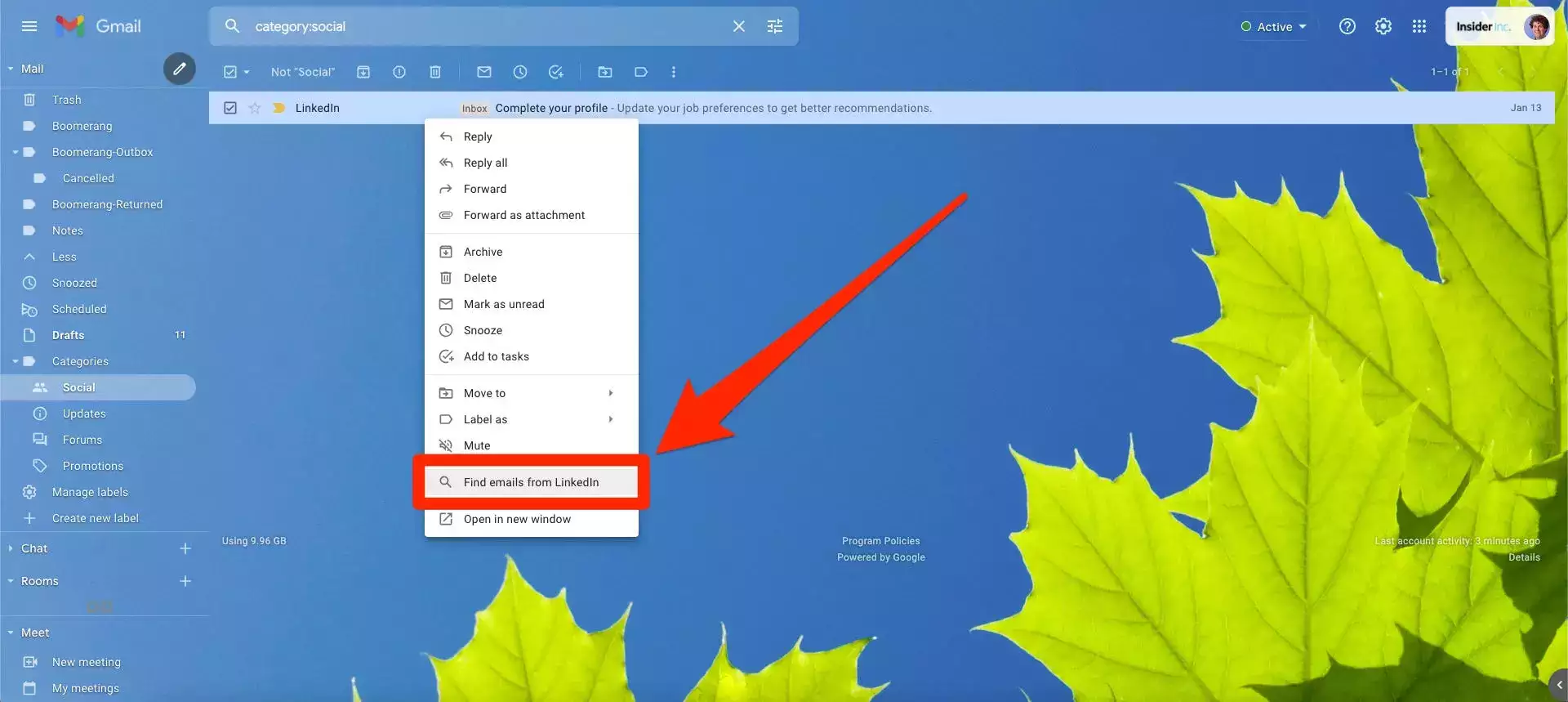
Task: Open the Drafts folder
Action: pyautogui.click(x=69, y=335)
